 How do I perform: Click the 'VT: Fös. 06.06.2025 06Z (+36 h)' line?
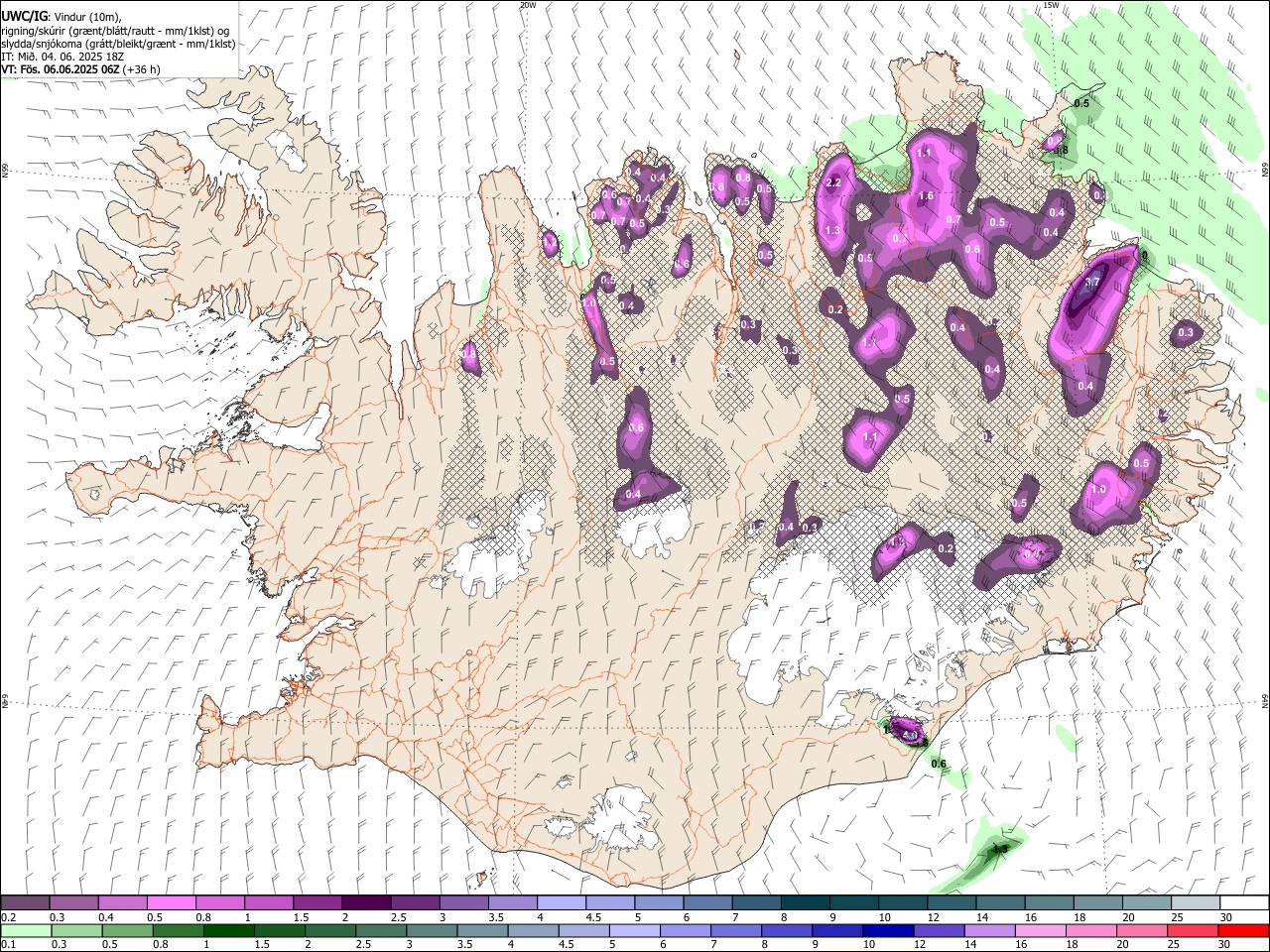tap(80, 69)
